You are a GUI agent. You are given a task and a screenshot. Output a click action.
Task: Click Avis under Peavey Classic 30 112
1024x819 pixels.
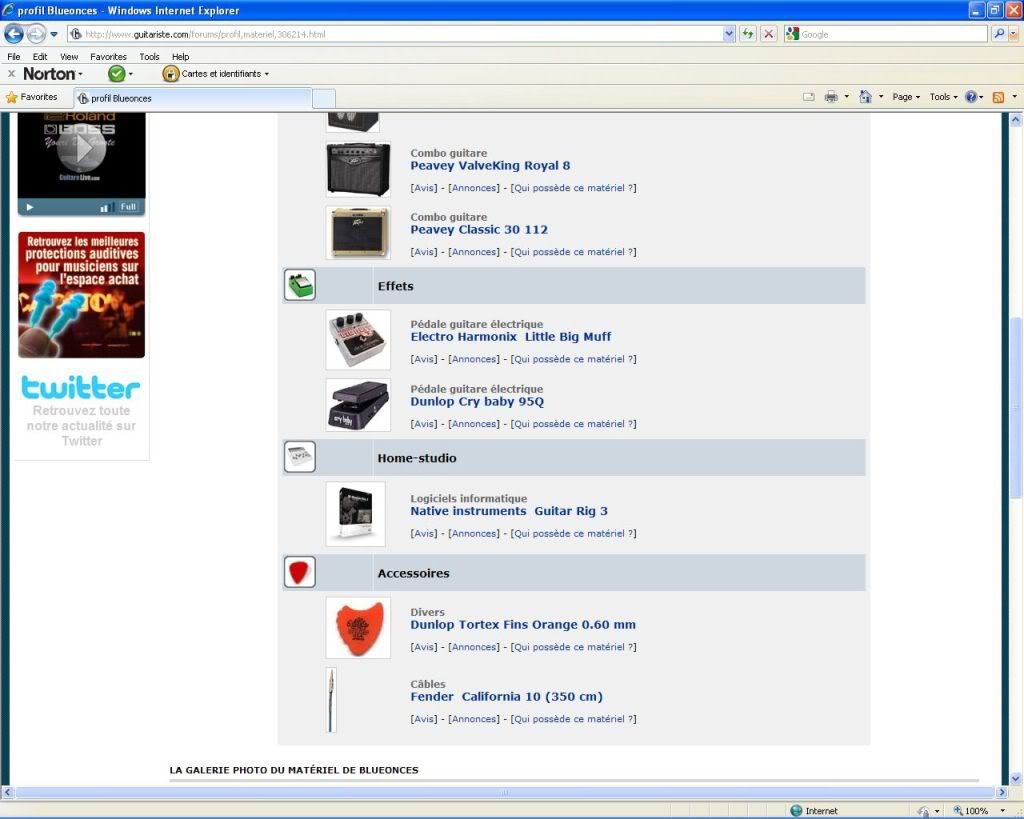click(424, 252)
